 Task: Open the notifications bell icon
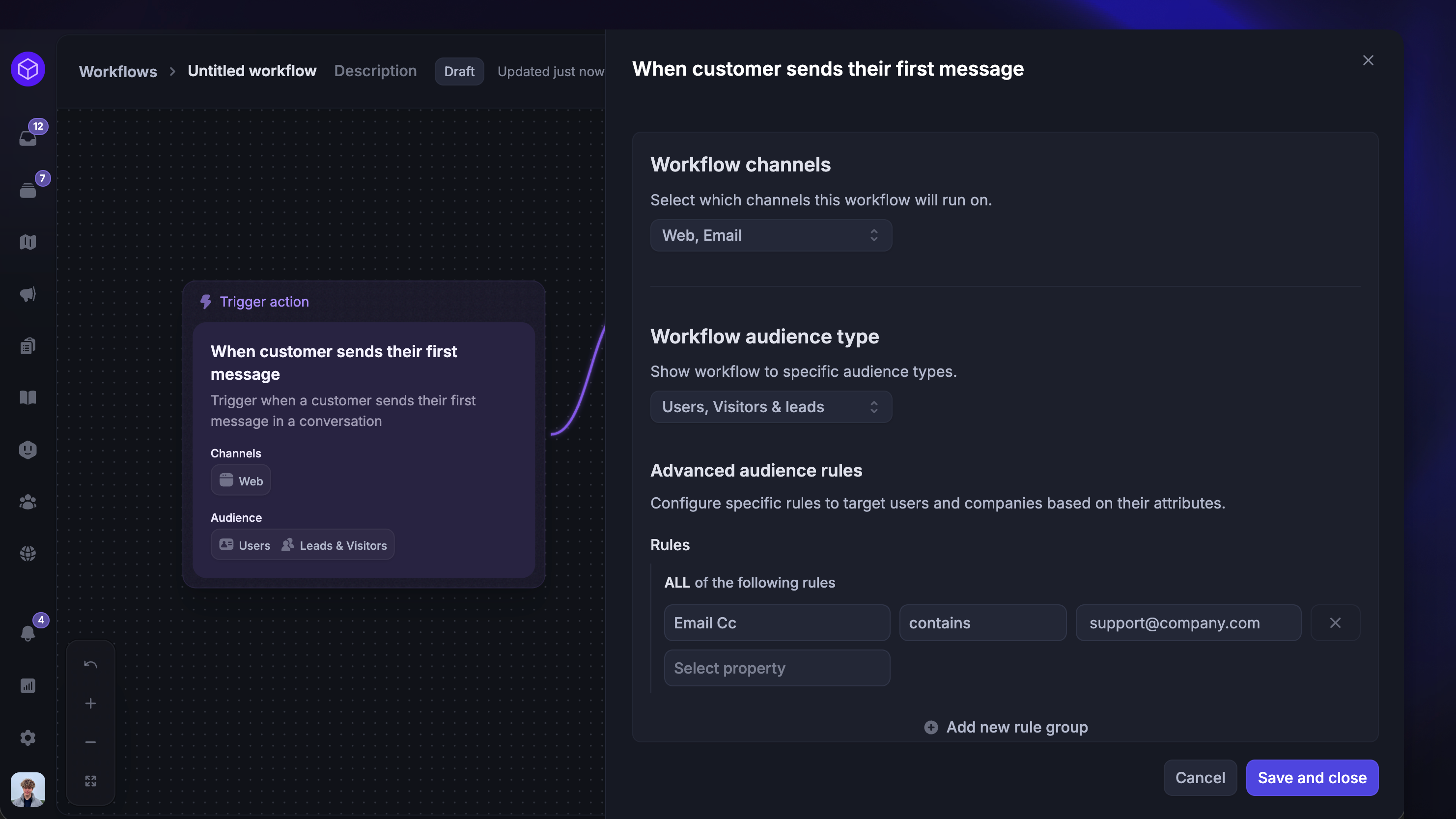click(x=28, y=632)
